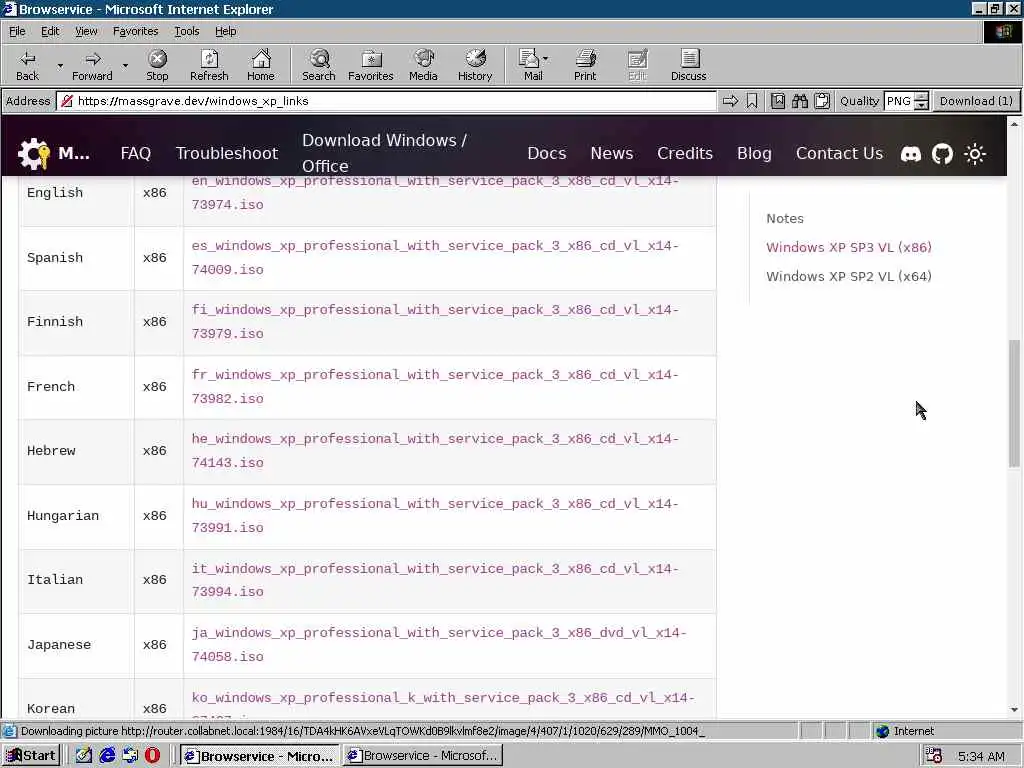Viewport: 1024px width, 768px height.
Task: Open the Blog navigation link
Action: tap(754, 153)
